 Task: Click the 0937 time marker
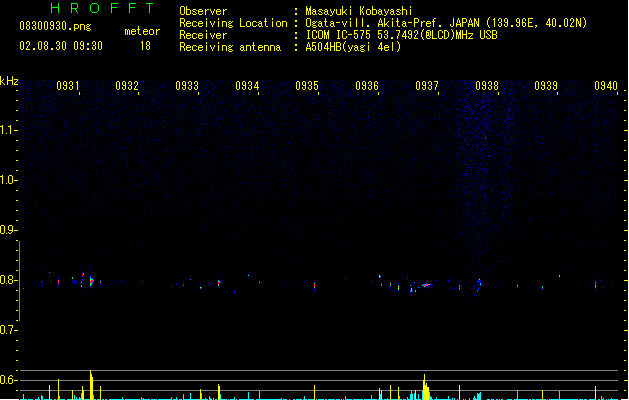pyautogui.click(x=427, y=86)
